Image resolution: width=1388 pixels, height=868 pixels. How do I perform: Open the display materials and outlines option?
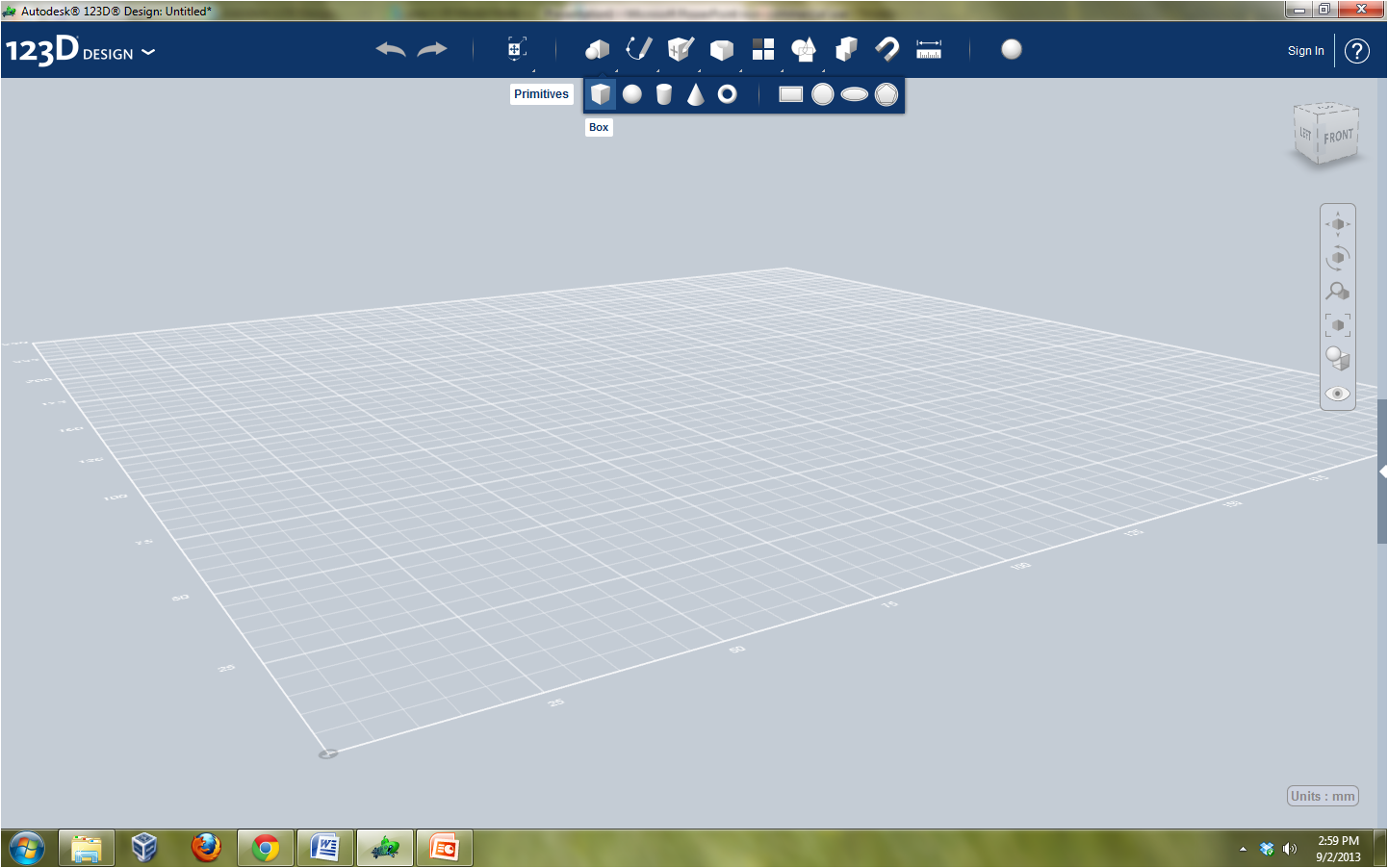click(x=1338, y=359)
